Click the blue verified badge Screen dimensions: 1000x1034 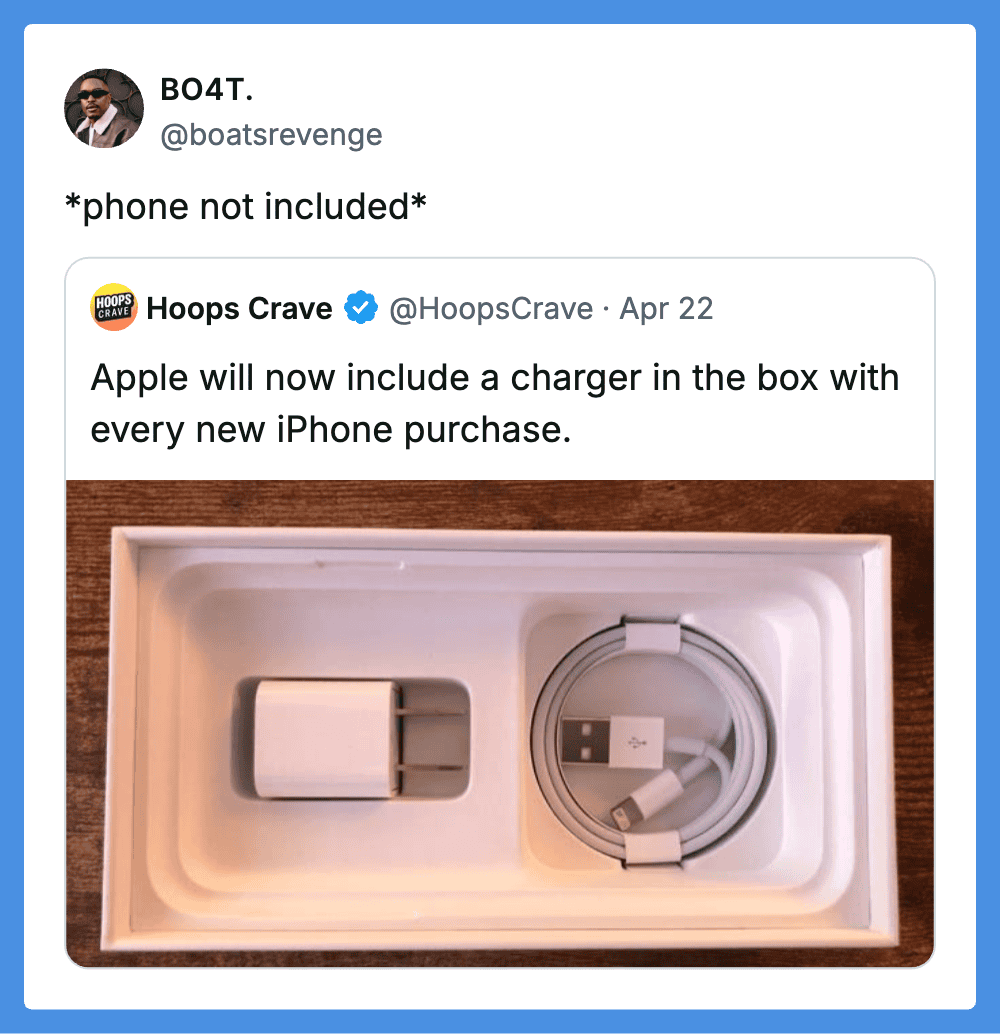[x=361, y=308]
